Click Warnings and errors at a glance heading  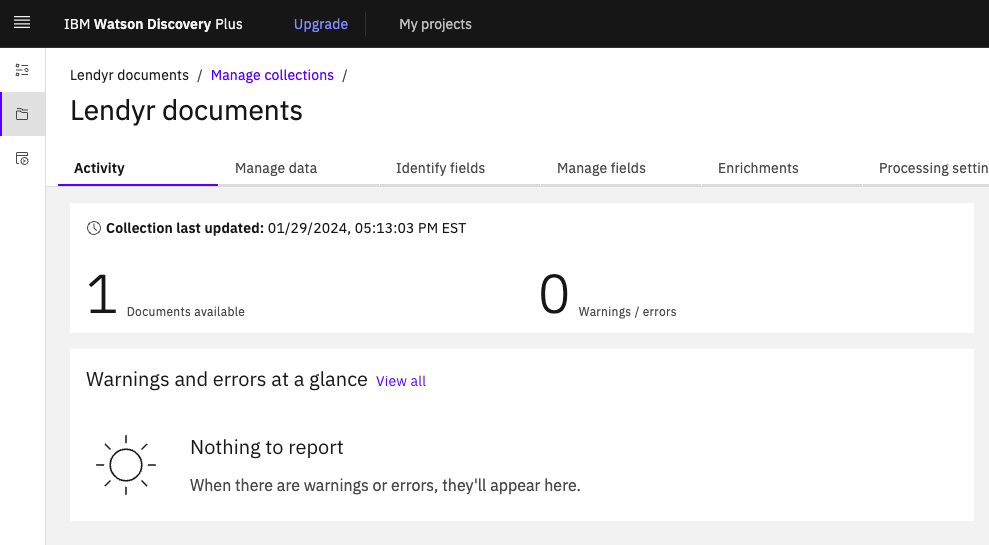[x=226, y=379]
